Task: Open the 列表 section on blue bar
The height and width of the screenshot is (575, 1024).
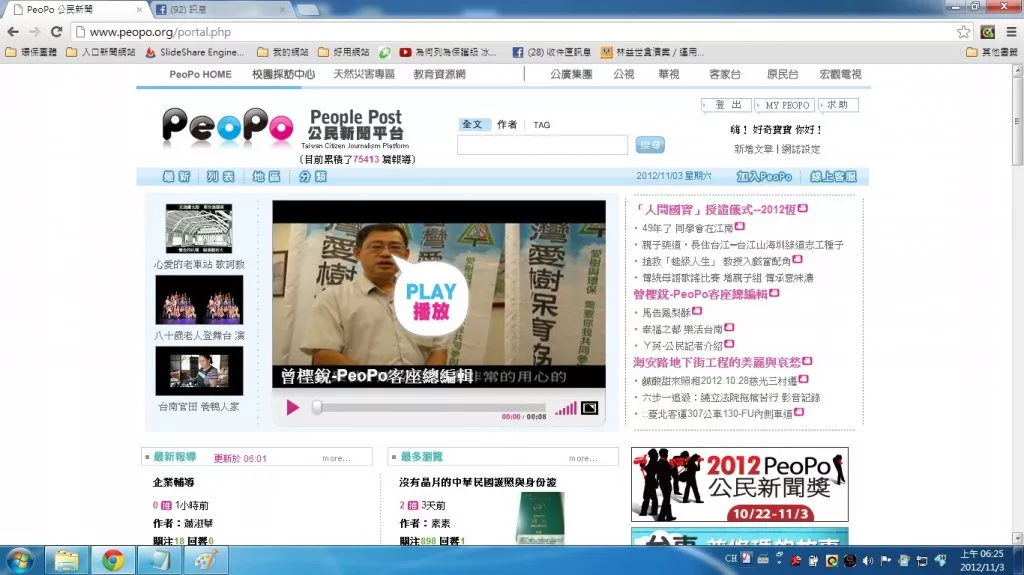Action: tap(221, 176)
